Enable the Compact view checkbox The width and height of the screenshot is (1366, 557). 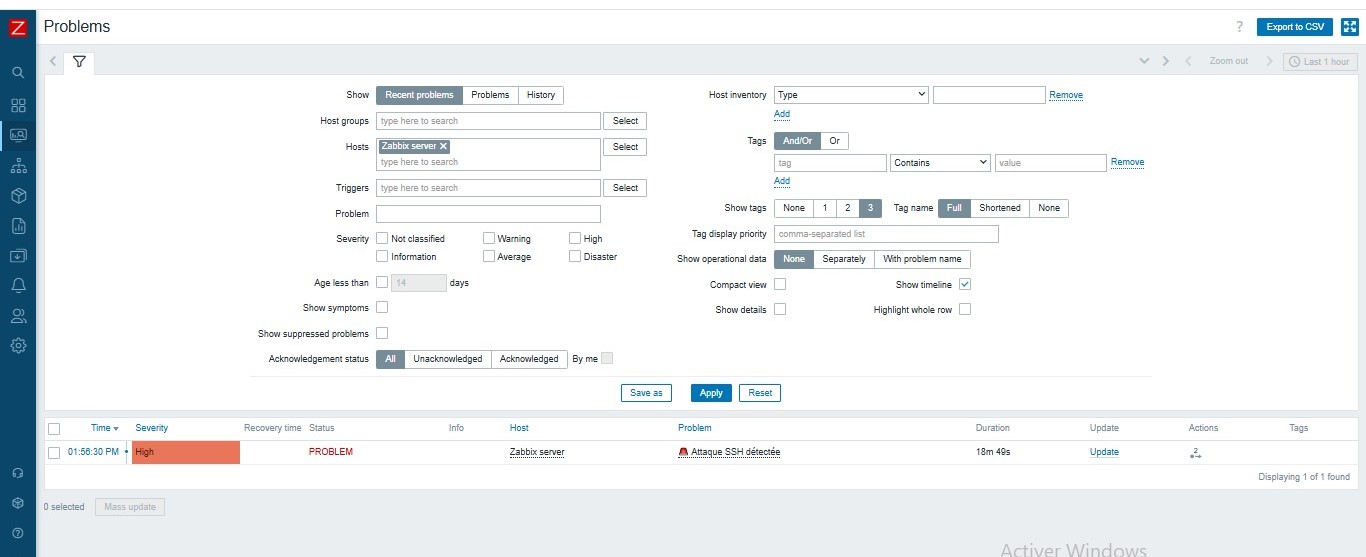tap(780, 284)
